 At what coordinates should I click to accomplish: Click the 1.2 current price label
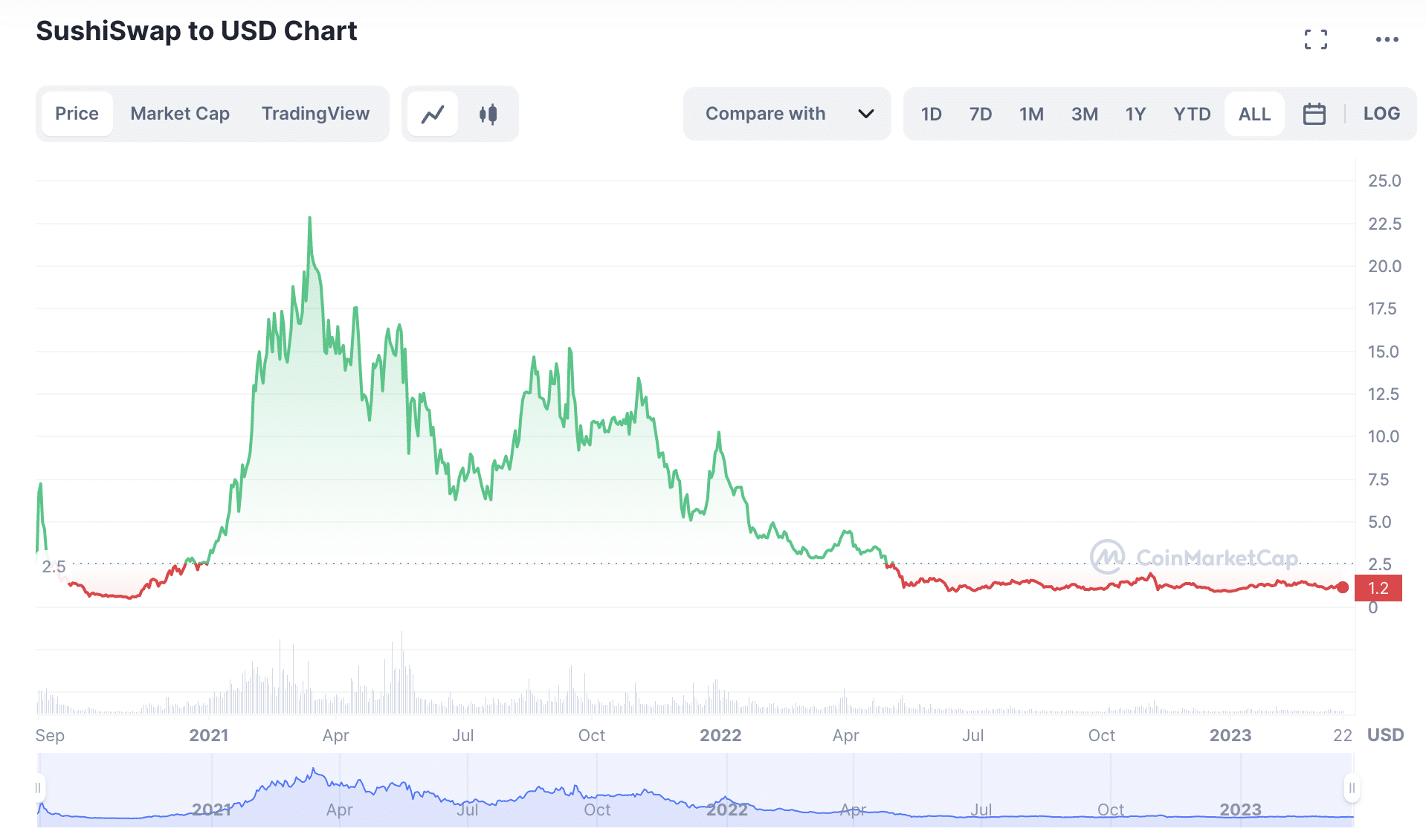pyautogui.click(x=1378, y=588)
